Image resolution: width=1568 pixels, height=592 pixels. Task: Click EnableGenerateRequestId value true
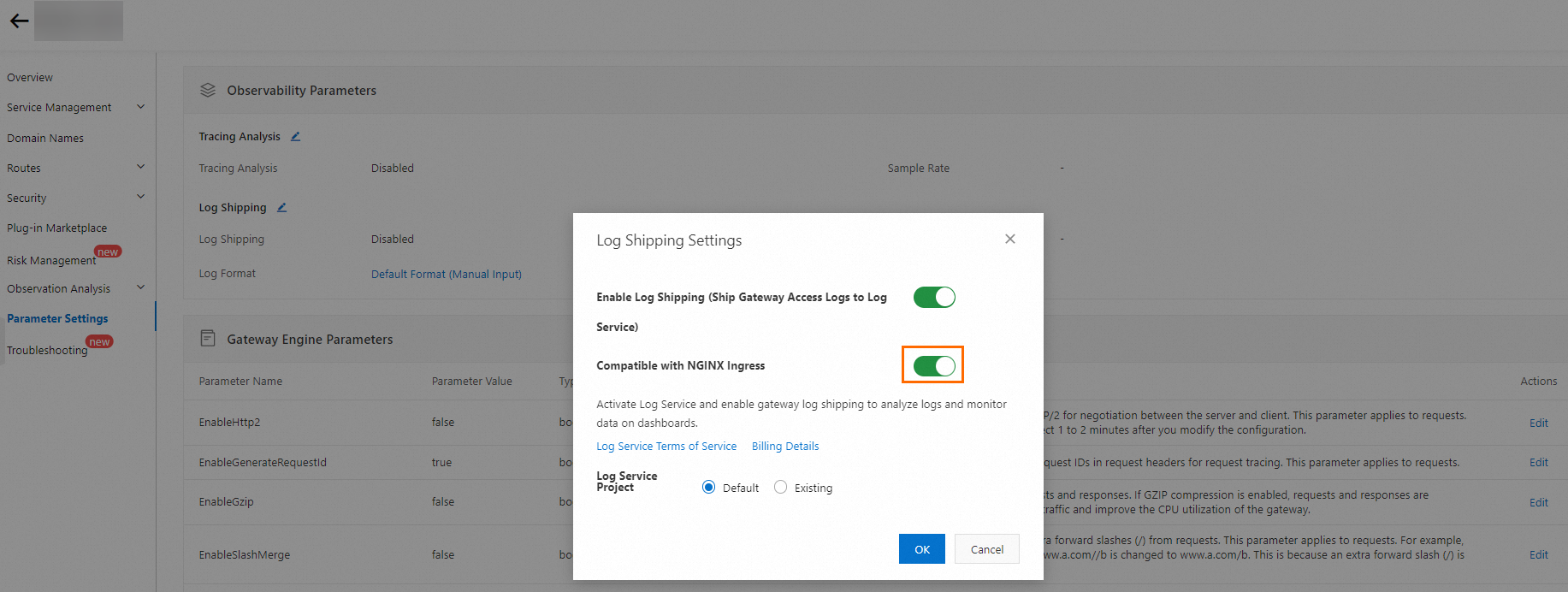[441, 463]
